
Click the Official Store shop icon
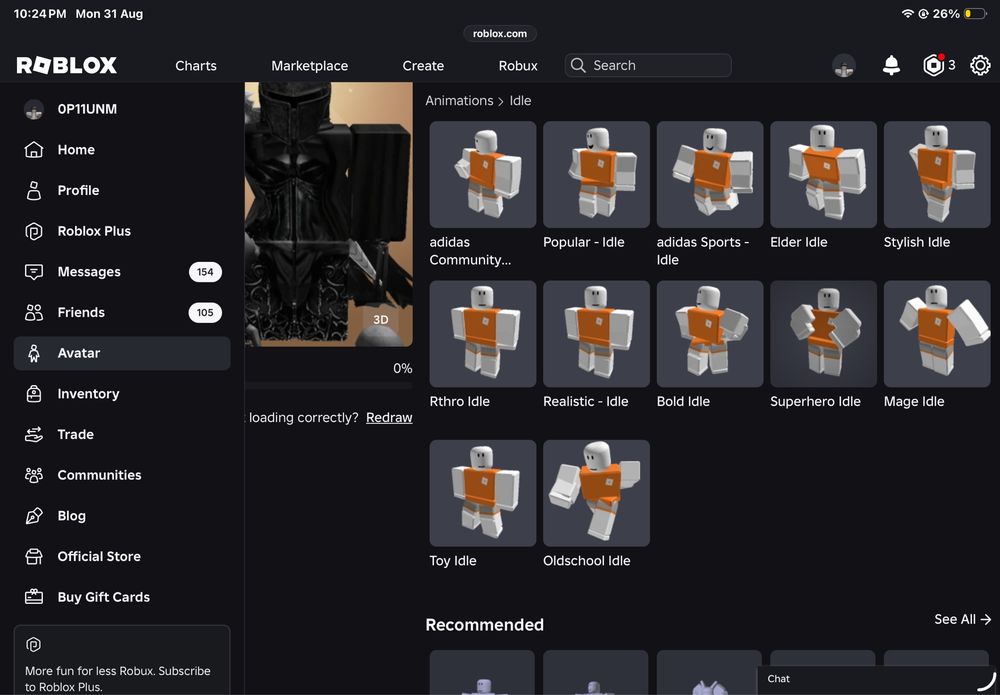tap(34, 557)
